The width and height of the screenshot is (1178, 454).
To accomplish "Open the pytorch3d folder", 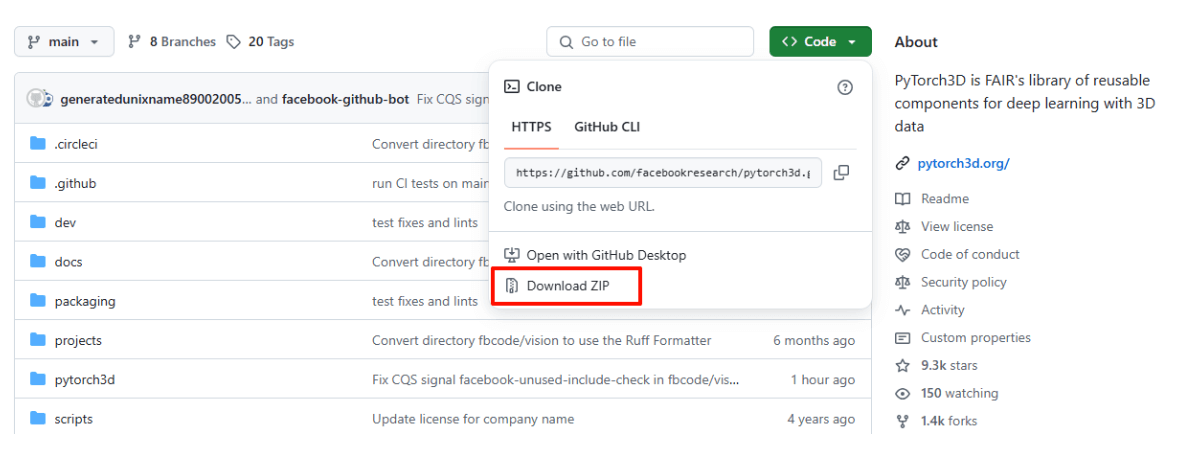I will pyautogui.click(x=85, y=380).
